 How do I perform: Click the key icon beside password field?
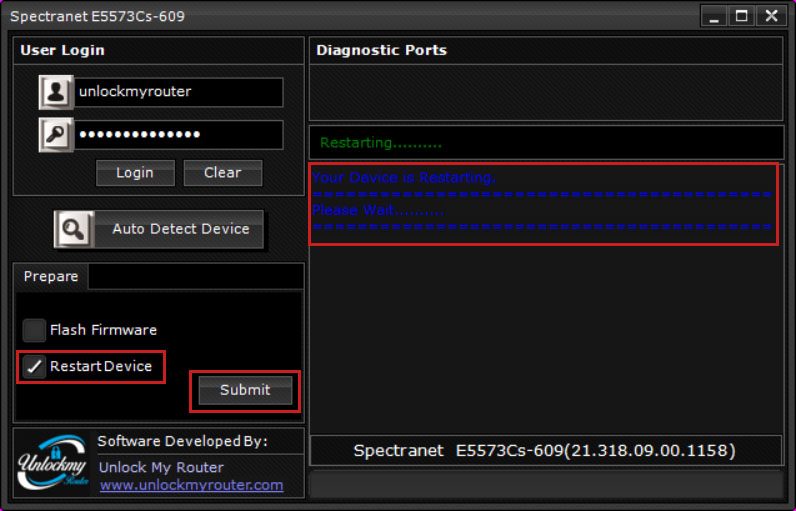coord(56,135)
